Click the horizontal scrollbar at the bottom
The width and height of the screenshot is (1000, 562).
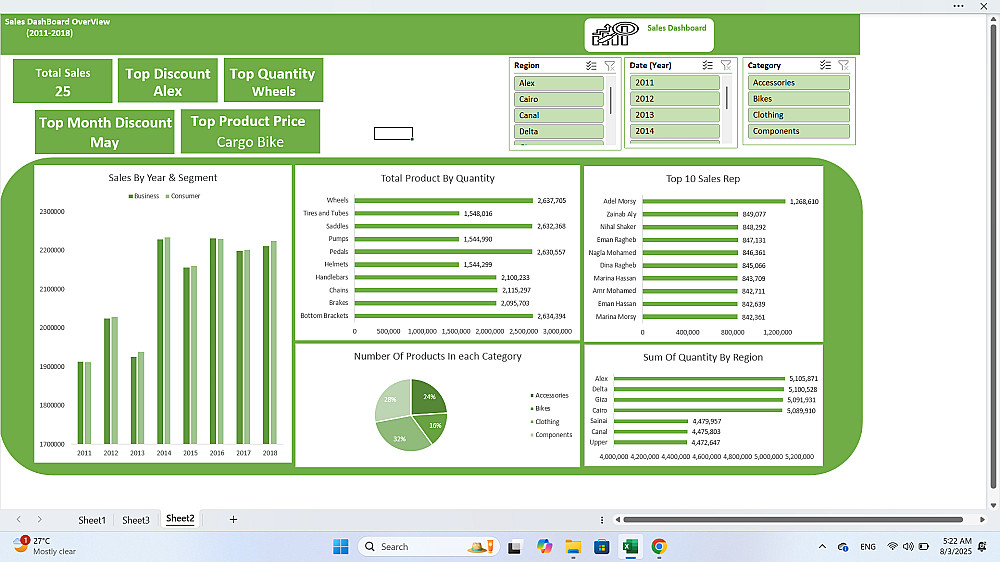793,520
